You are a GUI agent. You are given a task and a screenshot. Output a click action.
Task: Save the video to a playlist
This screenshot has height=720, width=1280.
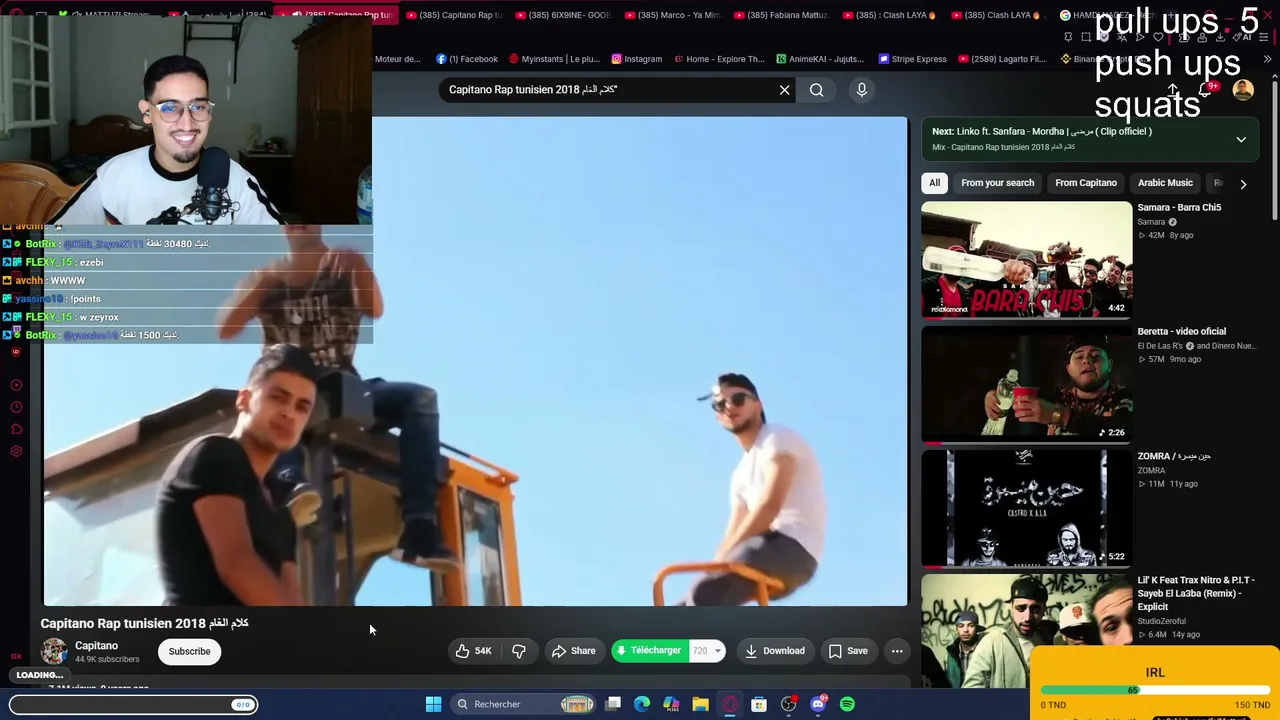(848, 651)
